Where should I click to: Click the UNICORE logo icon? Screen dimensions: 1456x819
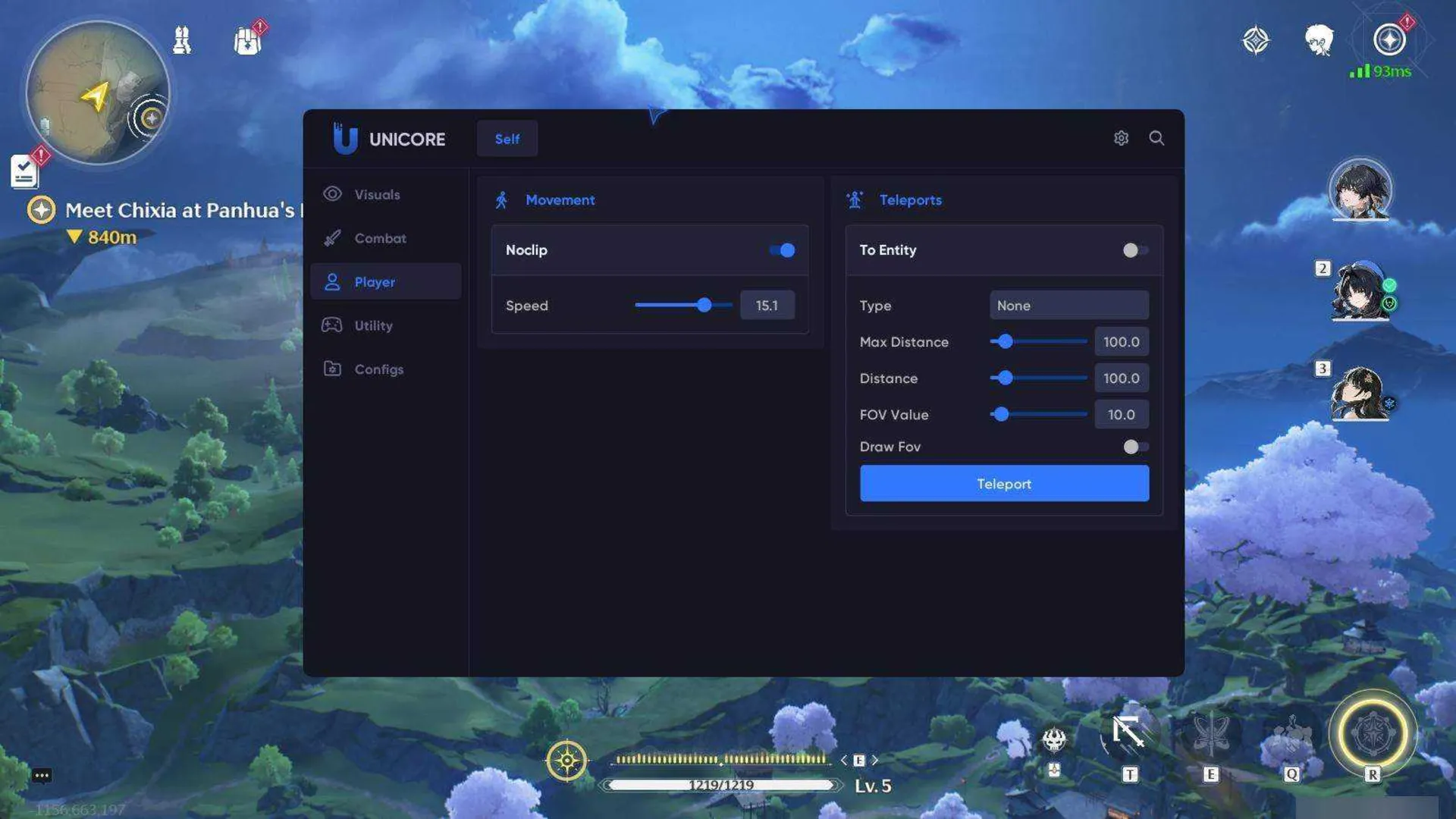point(344,138)
